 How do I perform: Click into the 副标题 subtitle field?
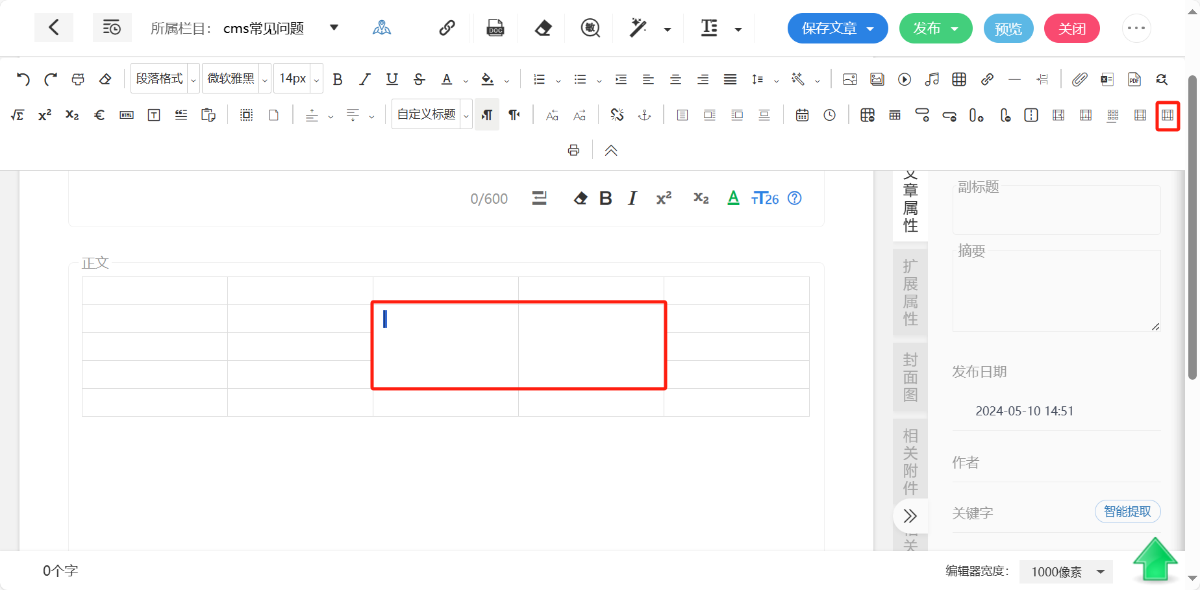coord(1056,212)
